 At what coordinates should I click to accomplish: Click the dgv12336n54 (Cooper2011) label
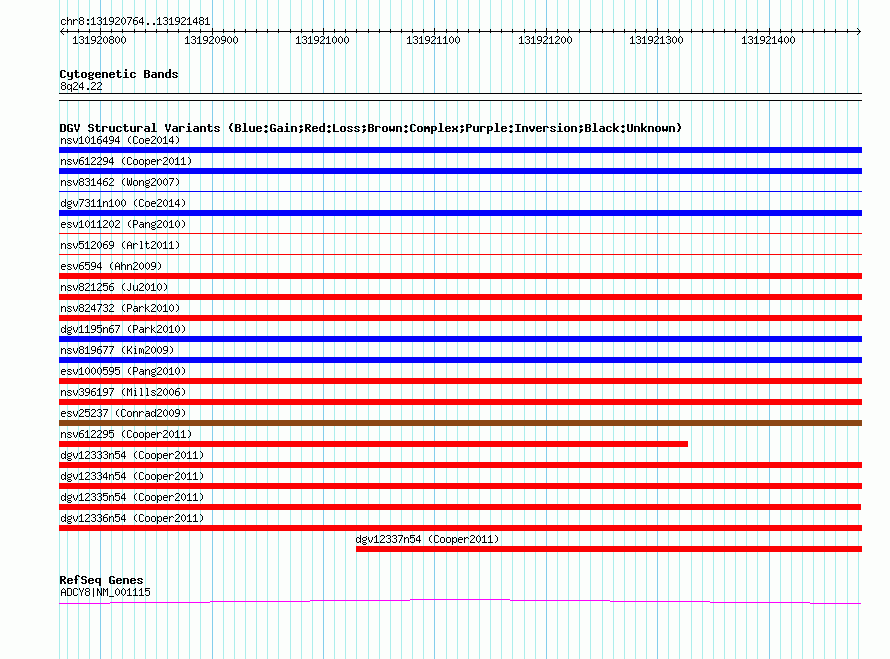[132, 518]
